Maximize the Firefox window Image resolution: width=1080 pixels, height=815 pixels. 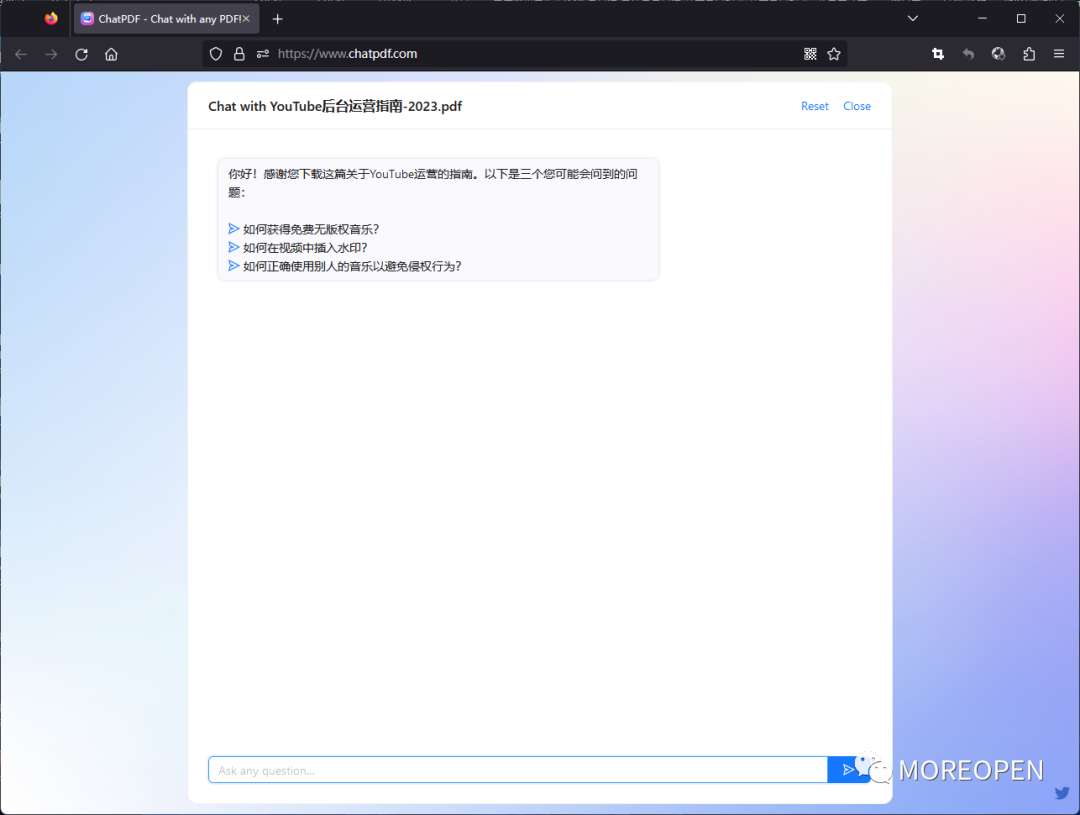tap(1021, 19)
